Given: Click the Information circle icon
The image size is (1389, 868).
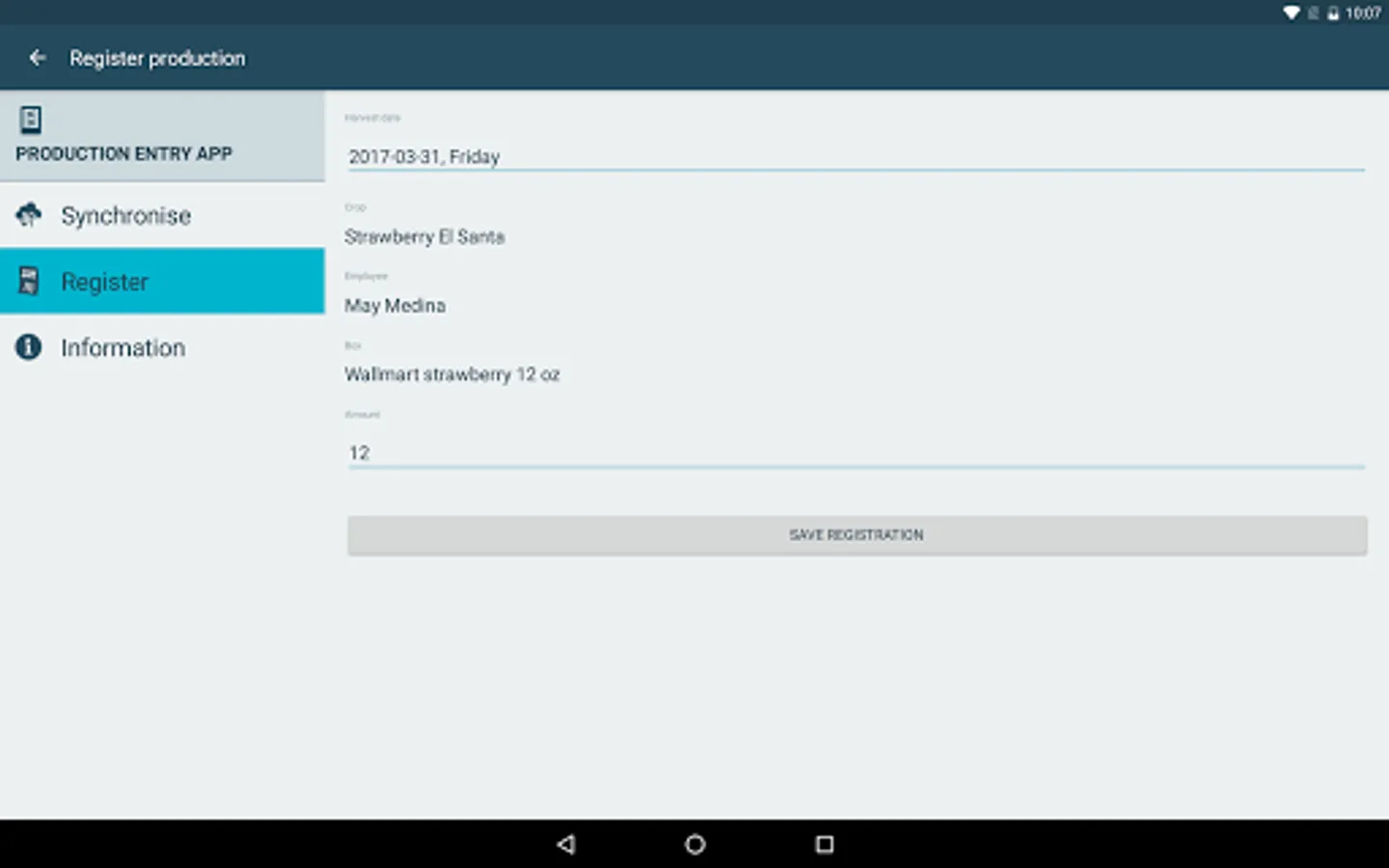Looking at the screenshot, I should click(x=29, y=347).
